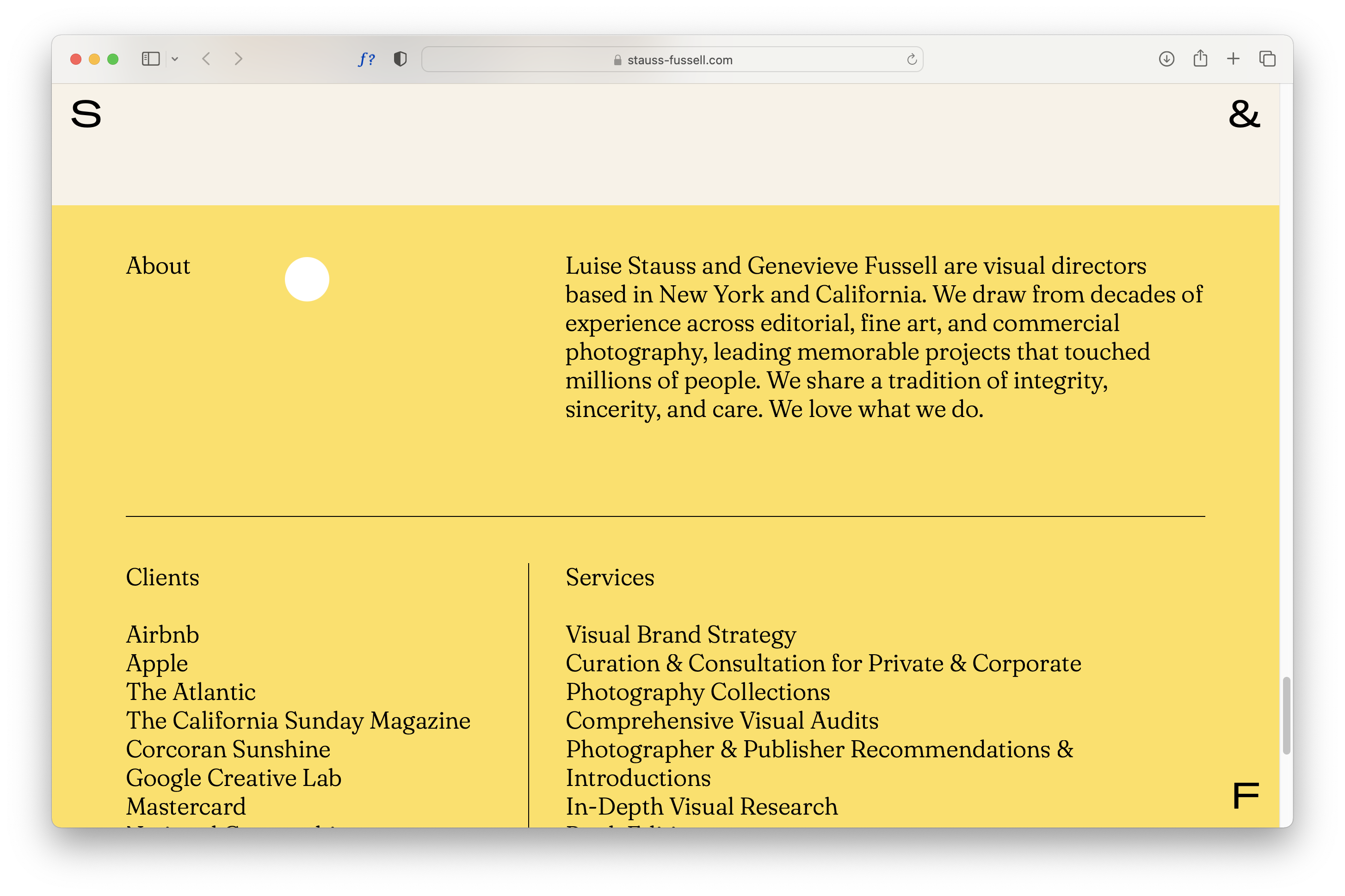Toggle the Safari sidebar icon
Screen dimensions: 1345x896
point(150,59)
